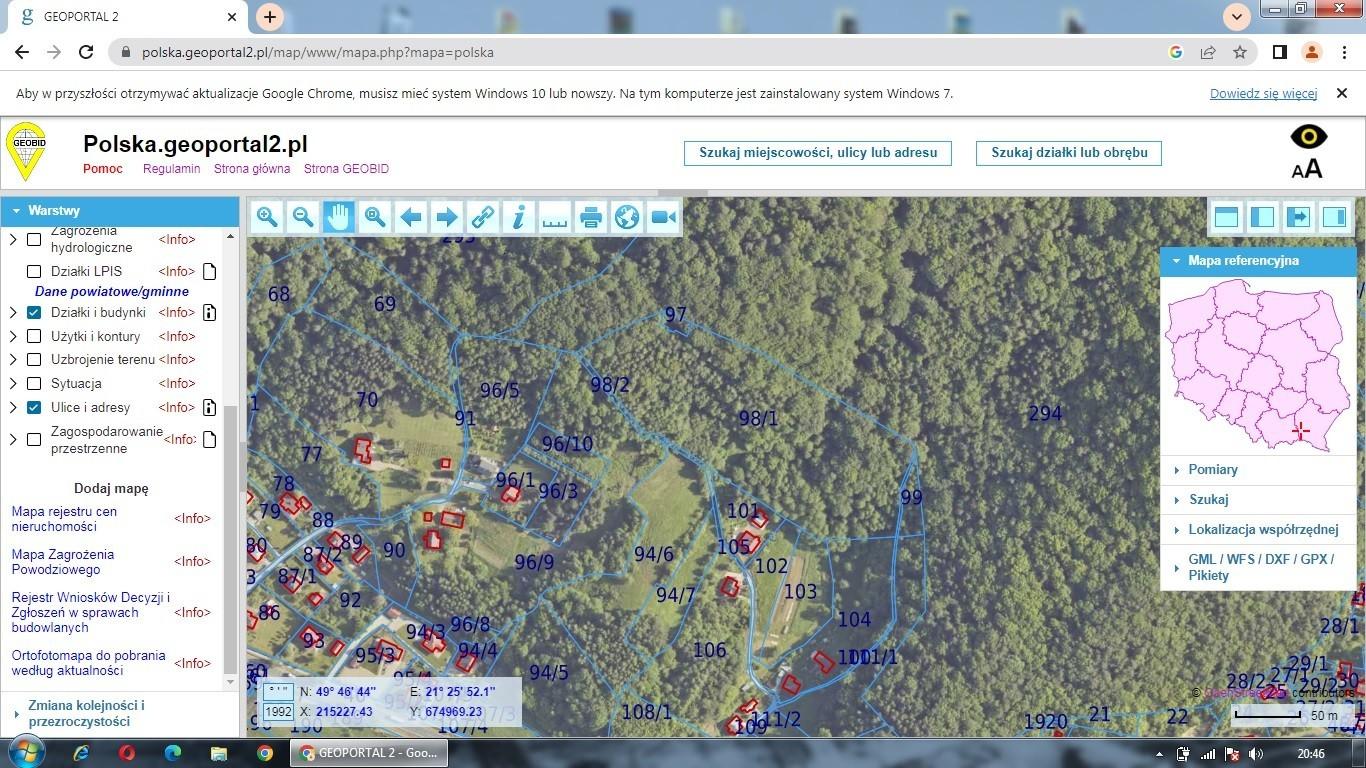Toggle the right panel layout icon

(1334, 217)
